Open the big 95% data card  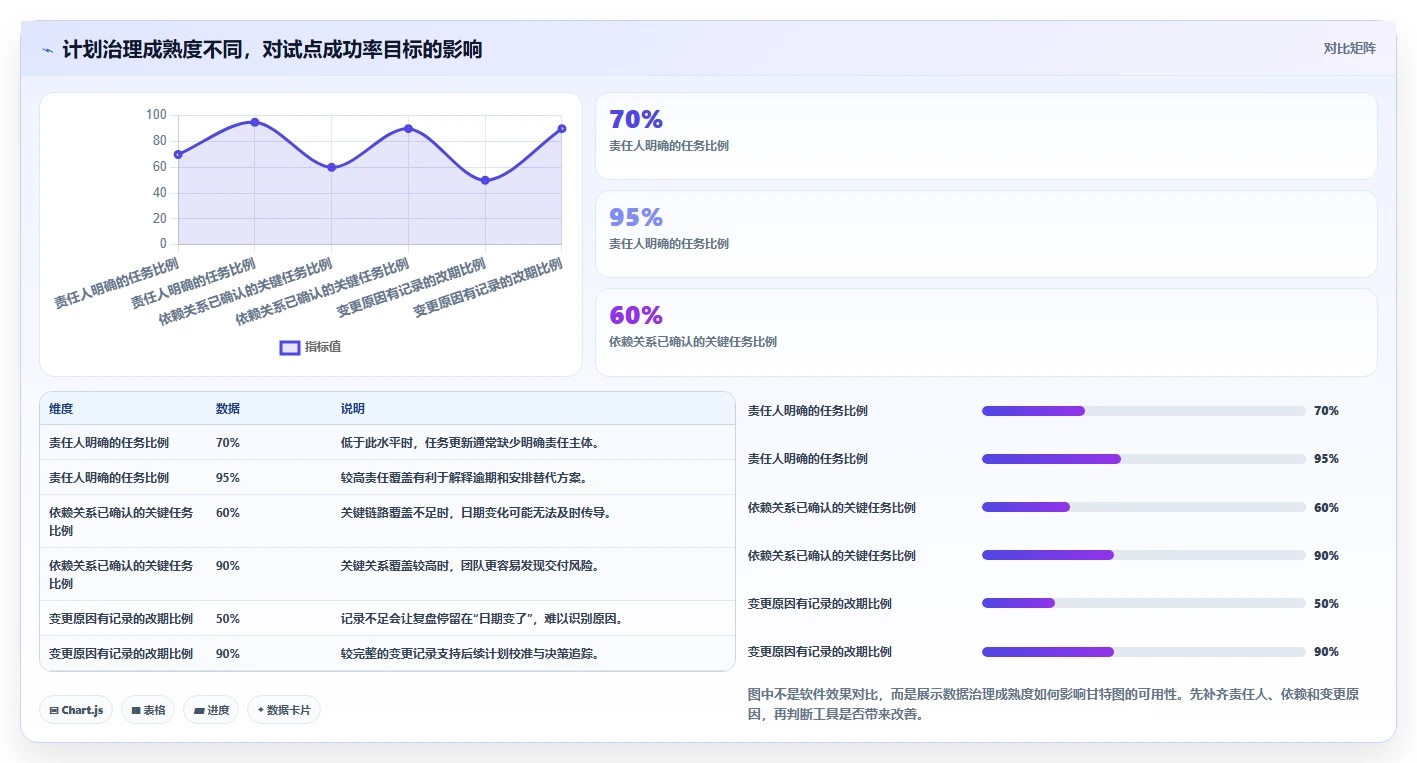[986, 234]
